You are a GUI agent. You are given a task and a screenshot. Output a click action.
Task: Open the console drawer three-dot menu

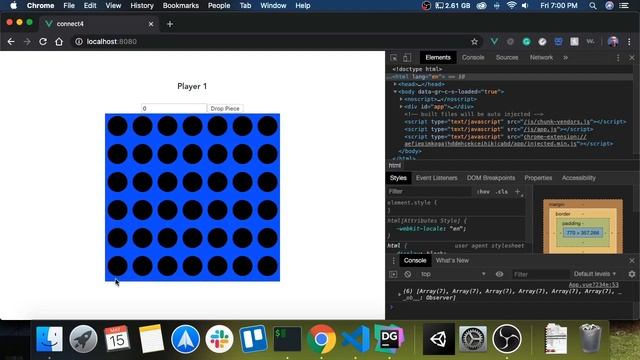pyautogui.click(x=393, y=260)
